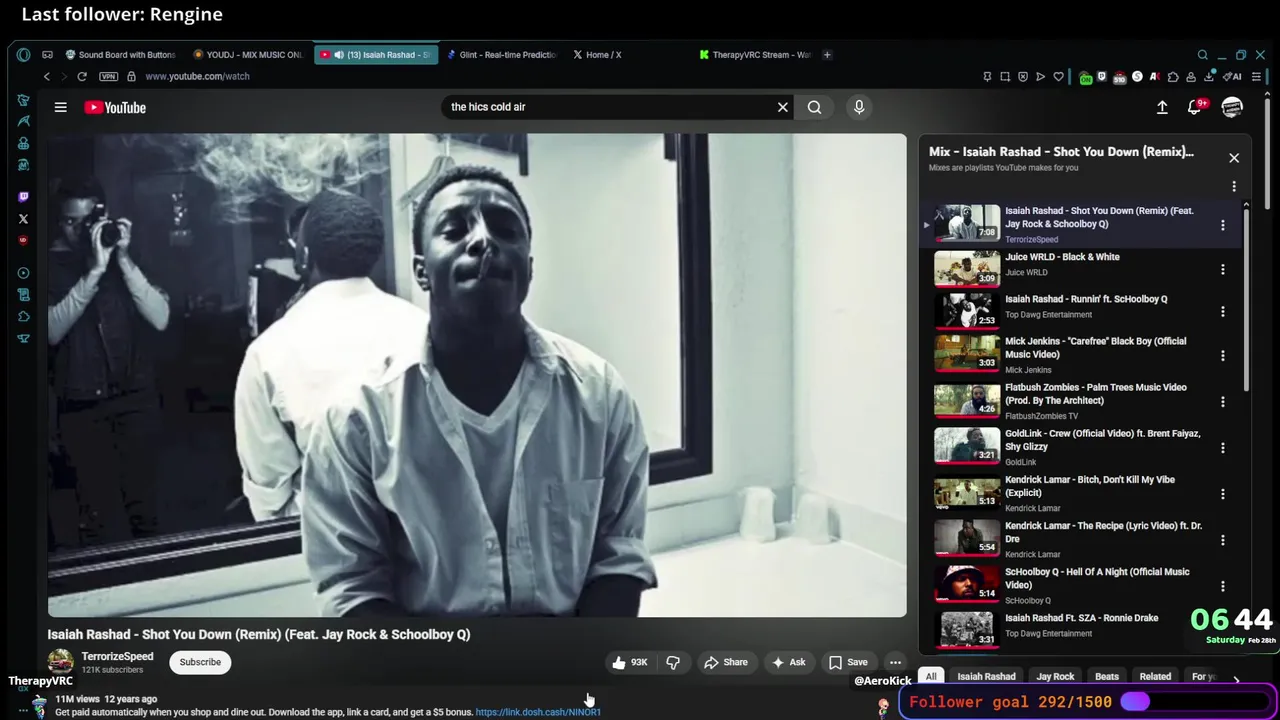Share the video
Screen dimensions: 1280x720
[726, 662]
